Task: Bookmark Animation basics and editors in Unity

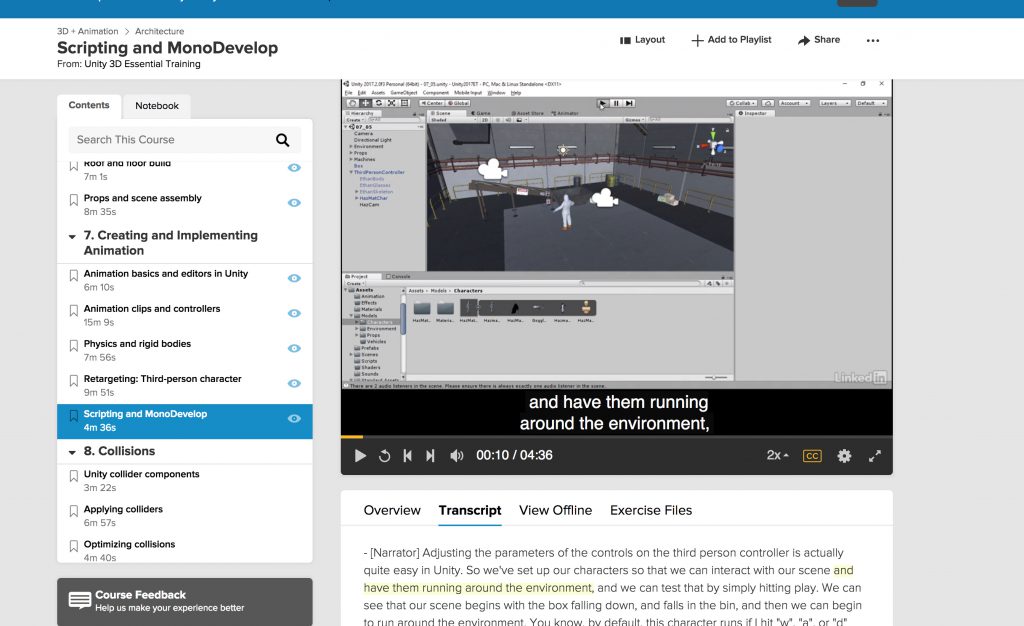Action: pyautogui.click(x=74, y=275)
